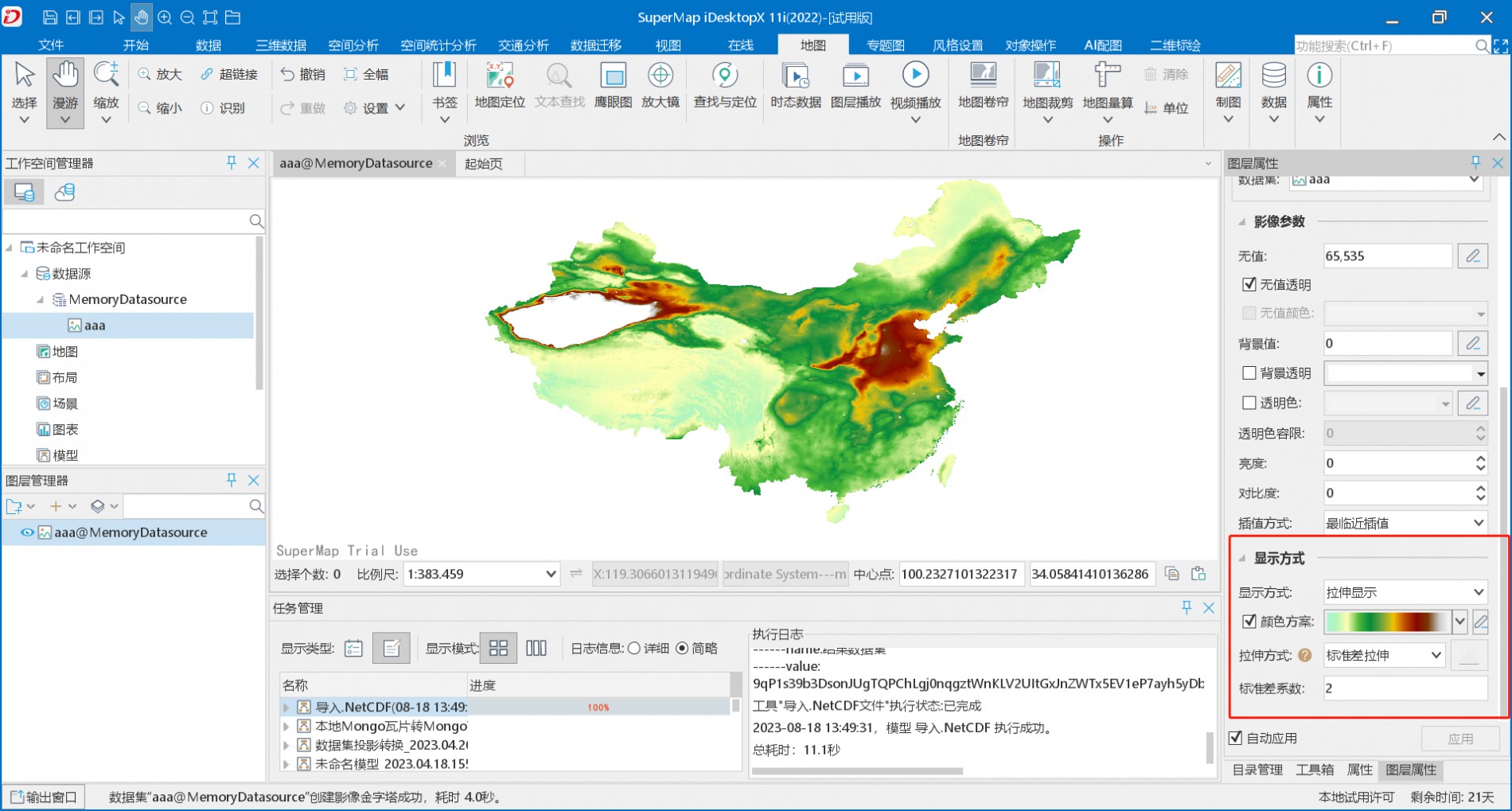Open 显示方式 dropdown 拉伸显示
Viewport: 1512px width, 811px height.
[x=1405, y=591]
